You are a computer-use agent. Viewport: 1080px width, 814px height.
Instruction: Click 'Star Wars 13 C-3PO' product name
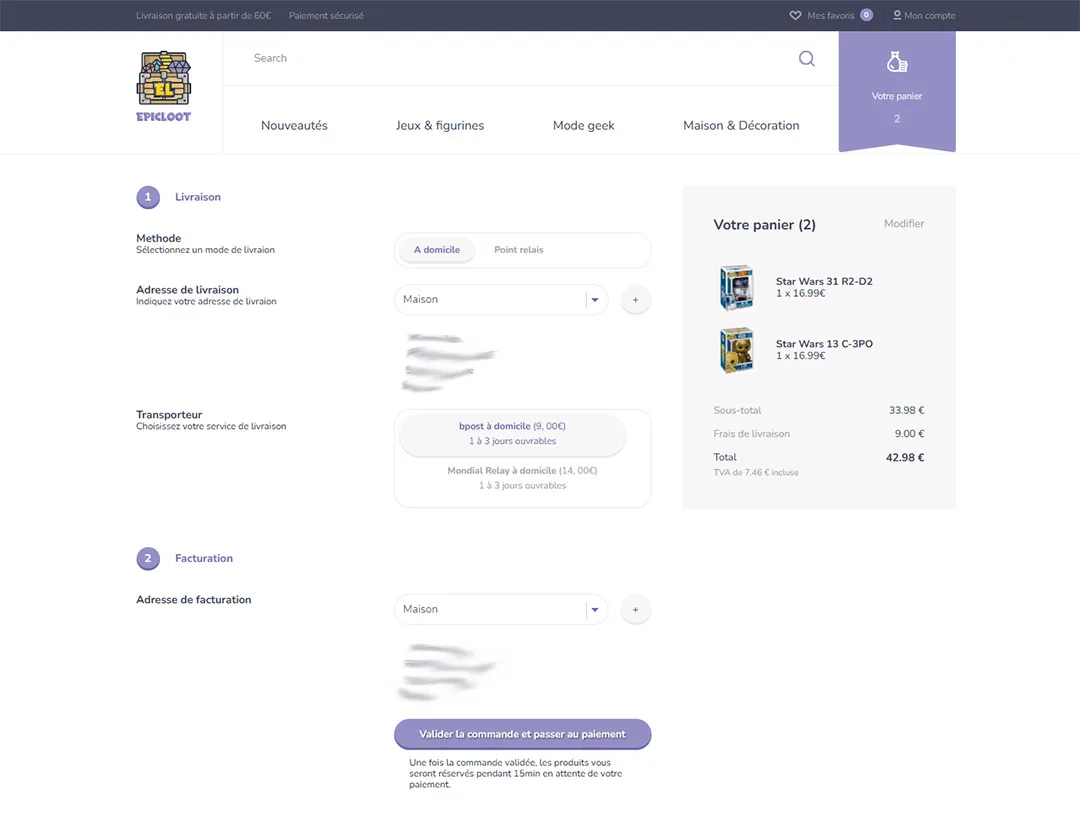[824, 344]
